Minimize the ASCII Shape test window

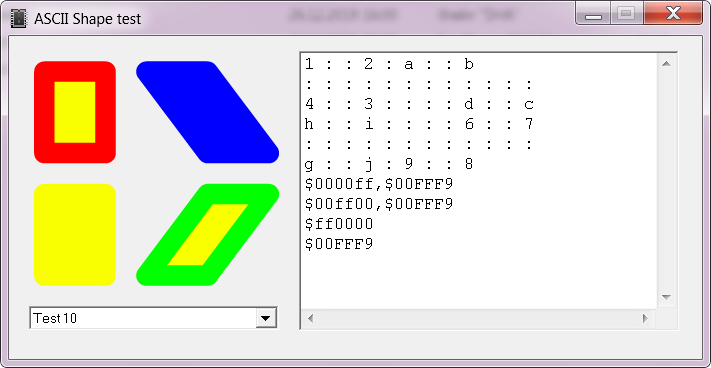click(x=593, y=14)
